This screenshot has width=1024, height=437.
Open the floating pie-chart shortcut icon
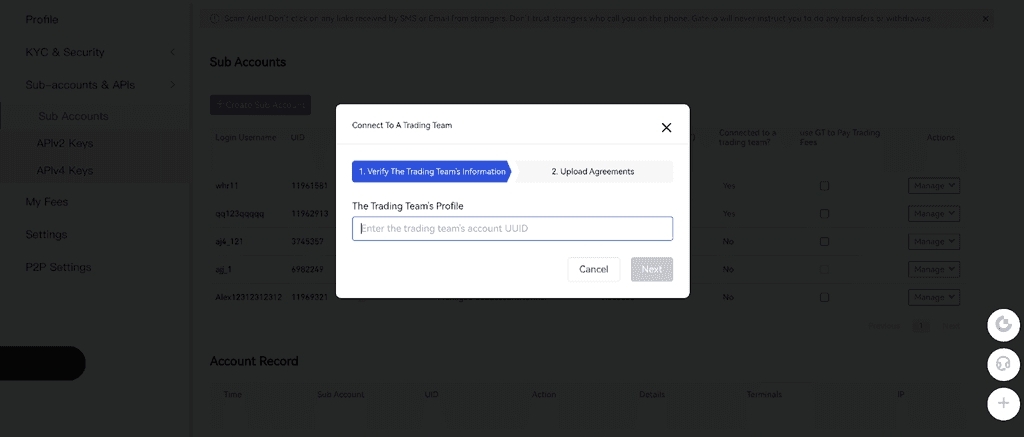pyautogui.click(x=1003, y=323)
